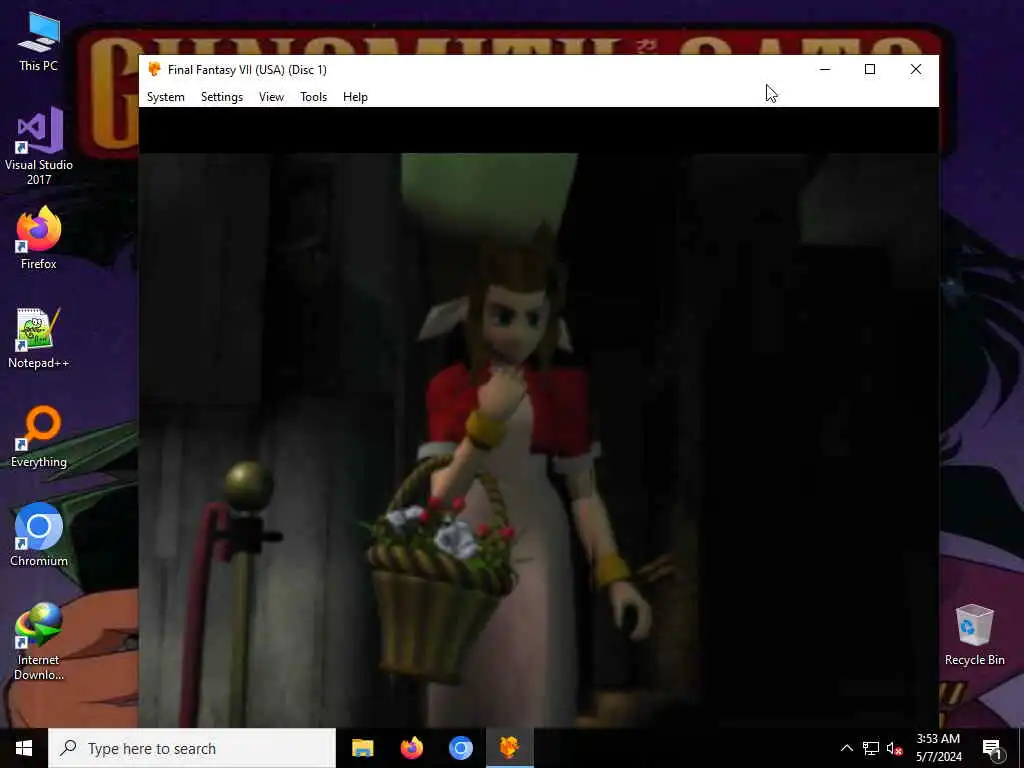Open the clock showing 3:53 AM
This screenshot has width=1024, height=768.
pyautogui.click(x=938, y=748)
